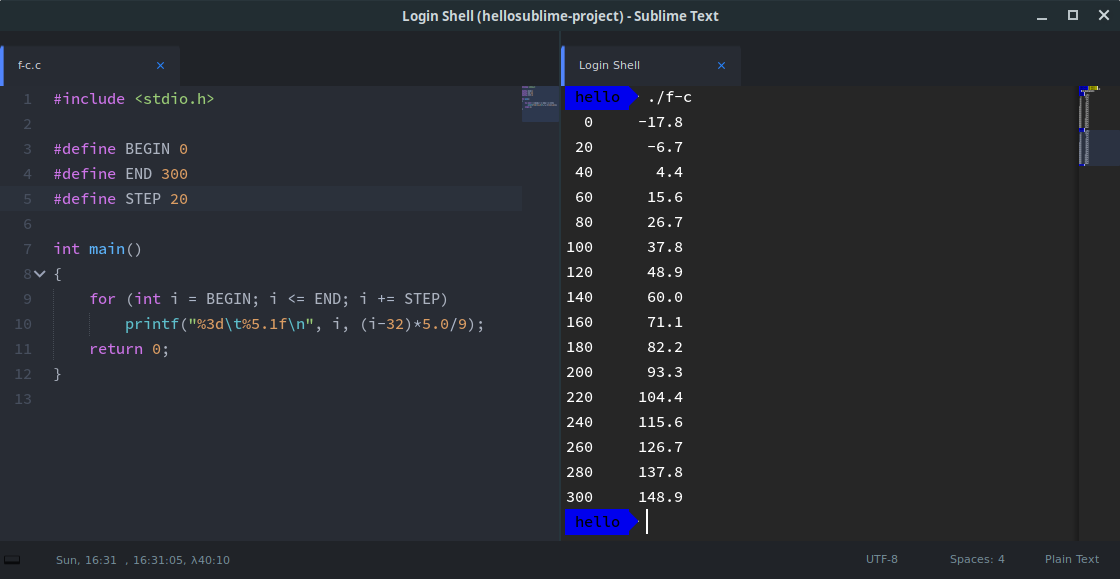1120x579 pixels.
Task: Close the f-c.c tab
Action: tap(160, 66)
